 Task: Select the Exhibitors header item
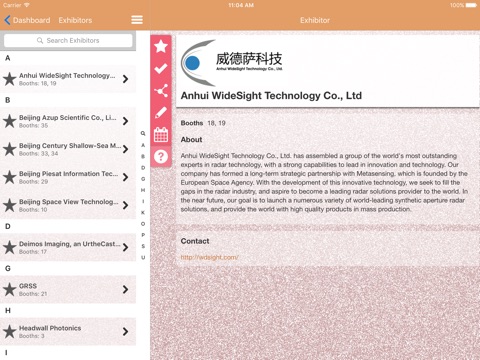pos(75,20)
